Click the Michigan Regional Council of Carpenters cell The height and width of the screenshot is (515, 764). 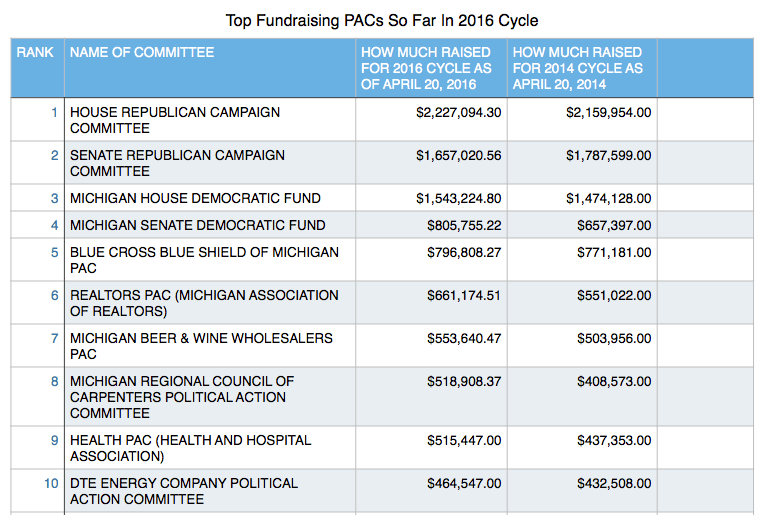(183, 396)
